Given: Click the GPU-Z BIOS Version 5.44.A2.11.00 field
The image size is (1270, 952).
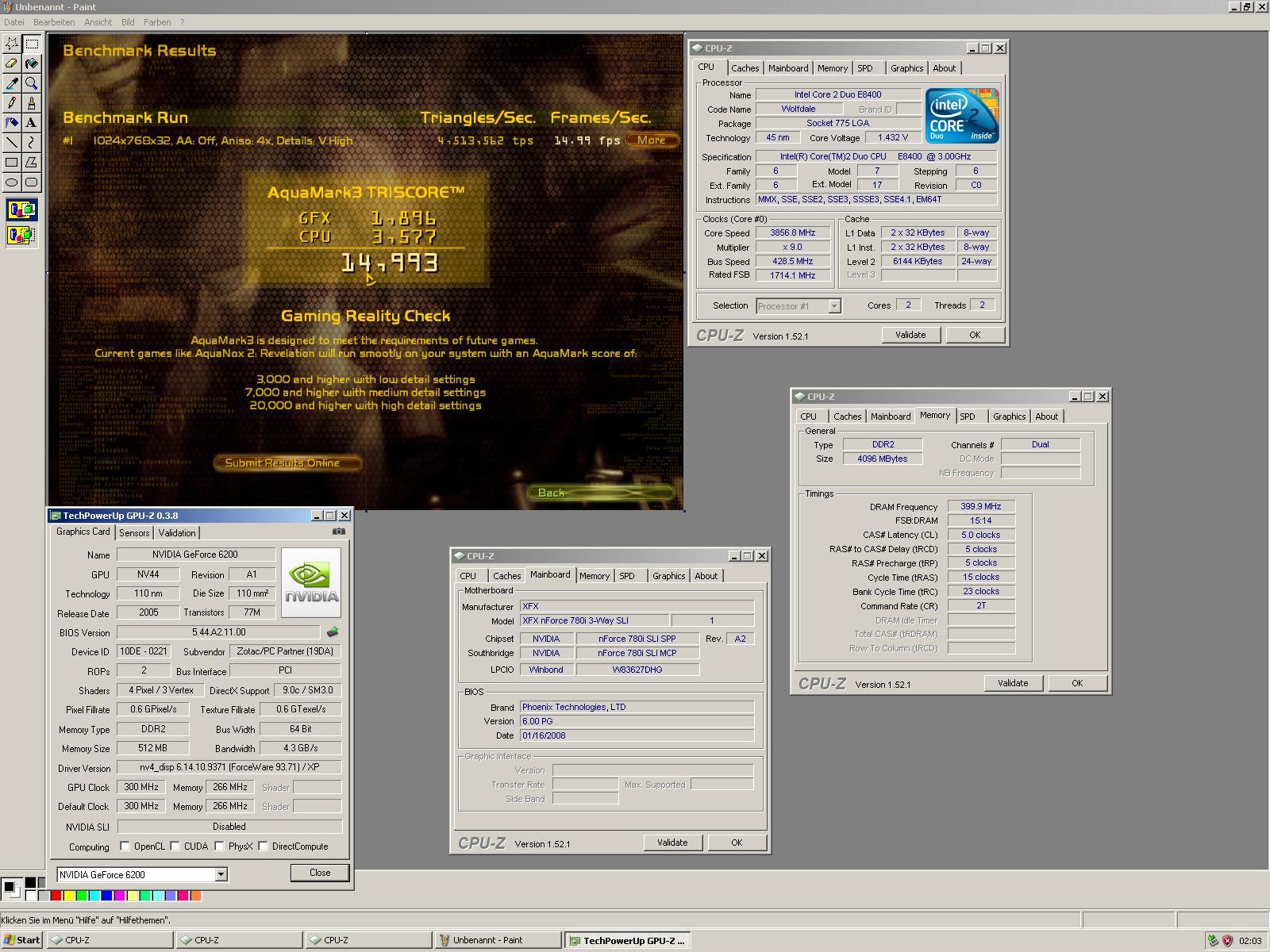Looking at the screenshot, I should (218, 632).
